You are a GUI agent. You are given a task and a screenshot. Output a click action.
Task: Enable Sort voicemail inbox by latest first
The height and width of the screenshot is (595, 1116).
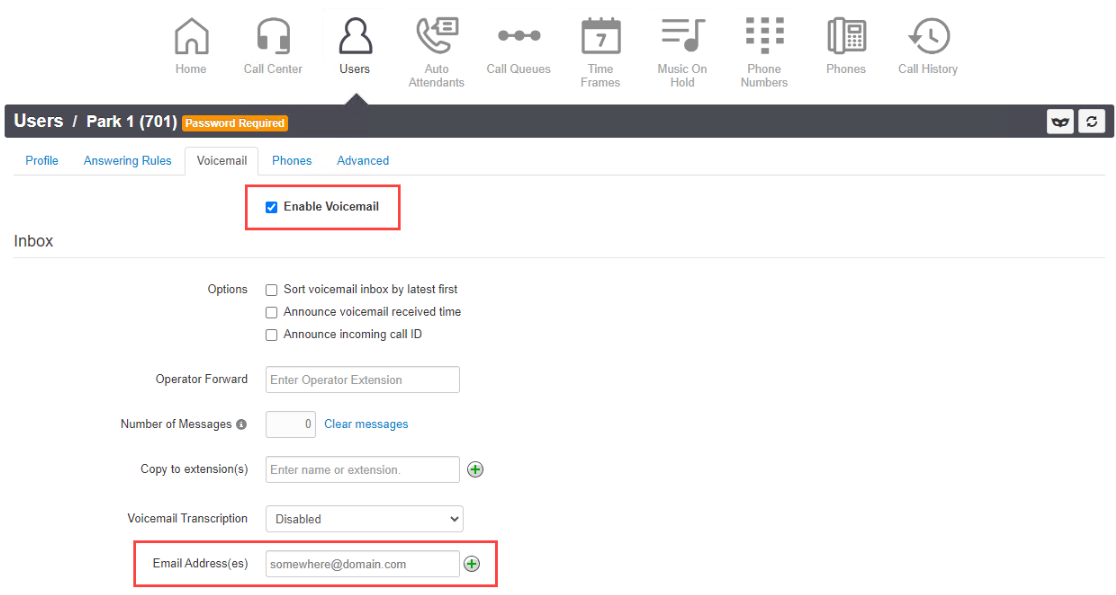pyautogui.click(x=271, y=290)
